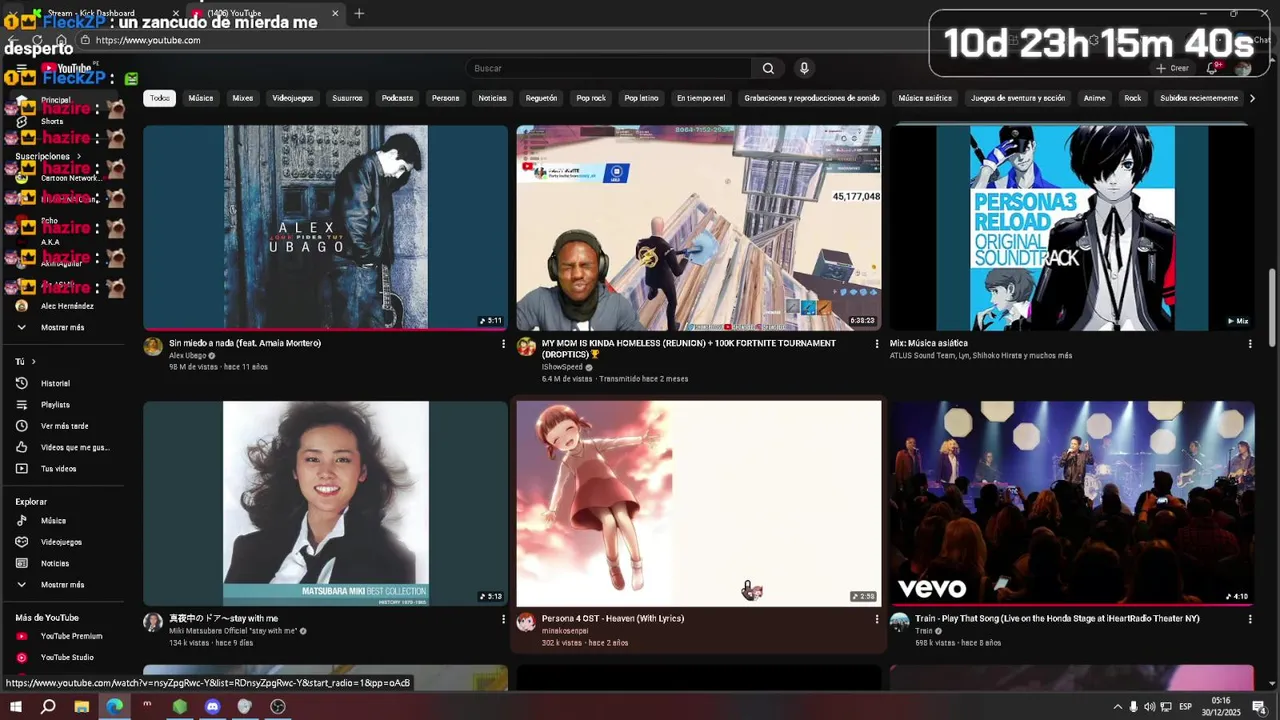
Task: Click the Crear button
Action: click(1173, 68)
